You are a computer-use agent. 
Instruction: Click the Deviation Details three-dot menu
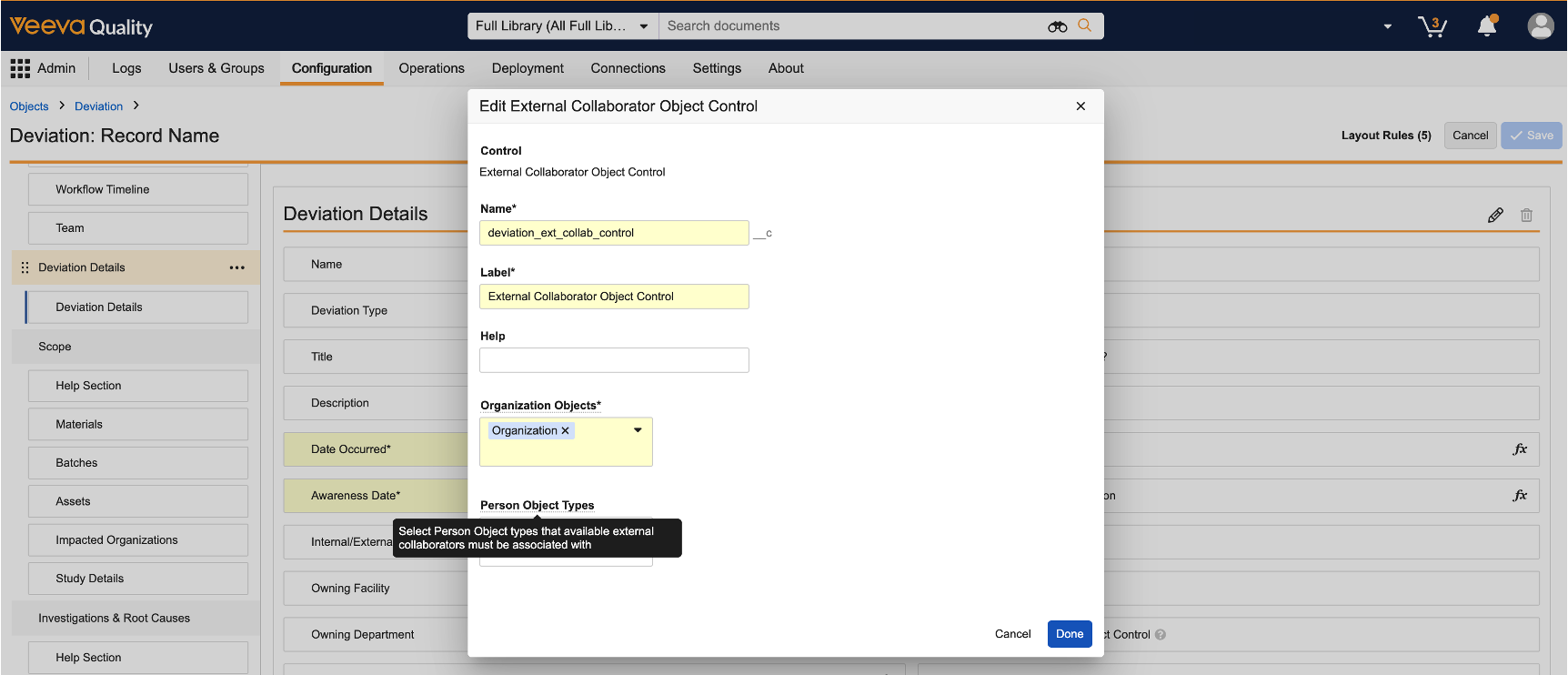click(237, 267)
